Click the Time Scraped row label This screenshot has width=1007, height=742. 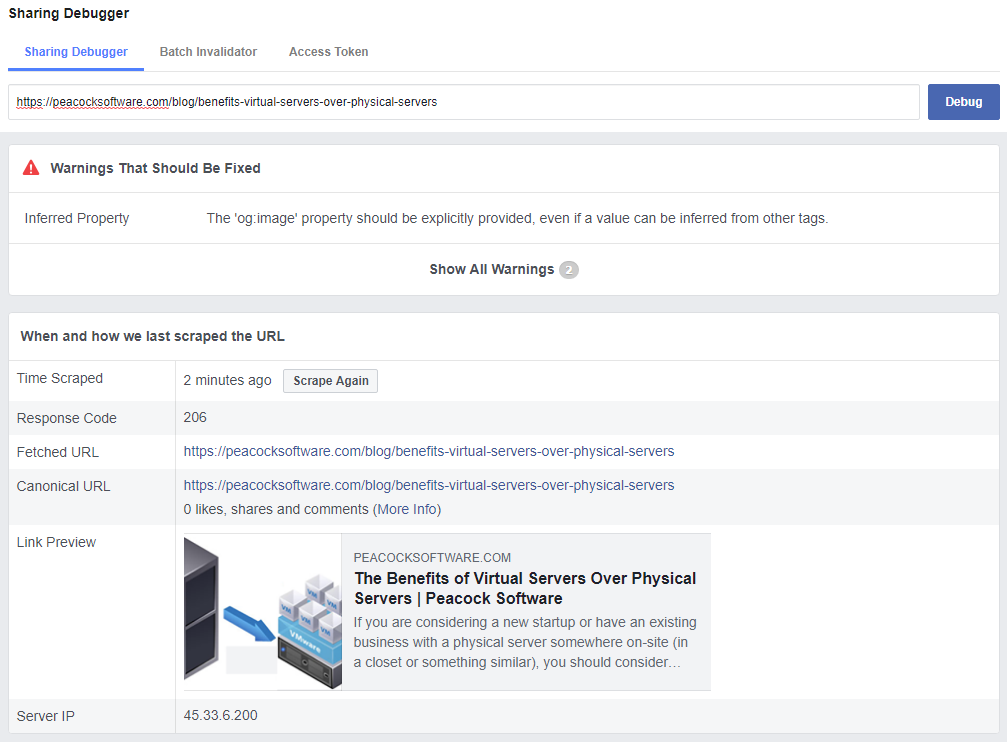(x=60, y=378)
